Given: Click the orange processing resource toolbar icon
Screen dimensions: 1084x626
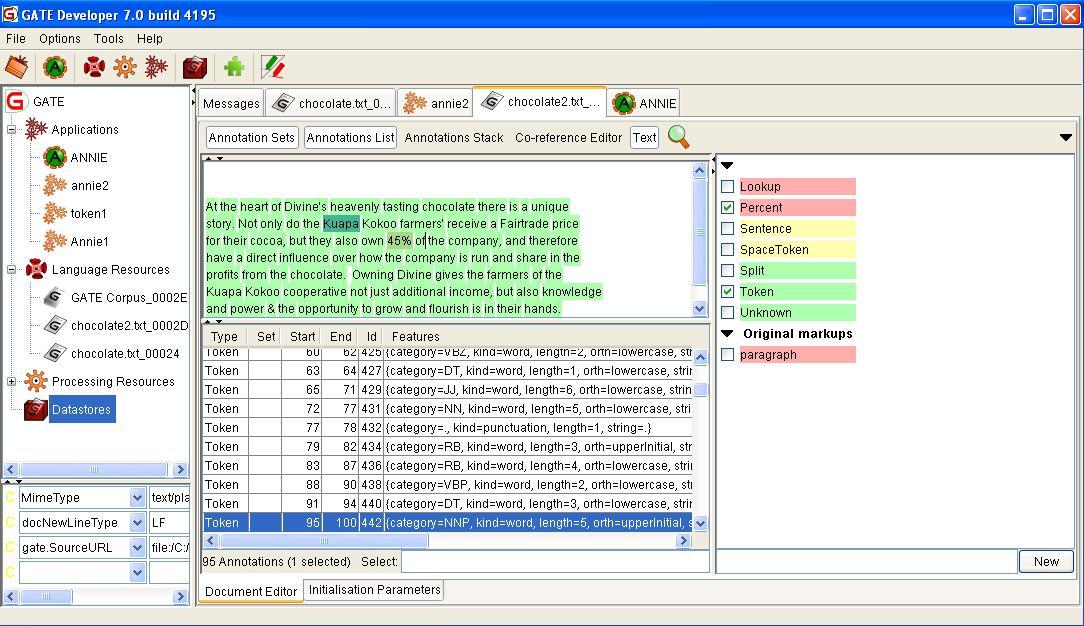Looking at the screenshot, I should point(125,67).
